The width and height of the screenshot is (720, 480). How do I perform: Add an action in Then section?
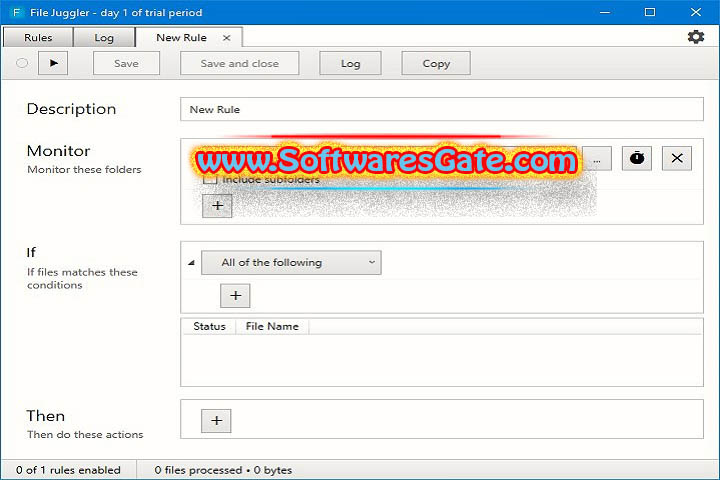[216, 420]
